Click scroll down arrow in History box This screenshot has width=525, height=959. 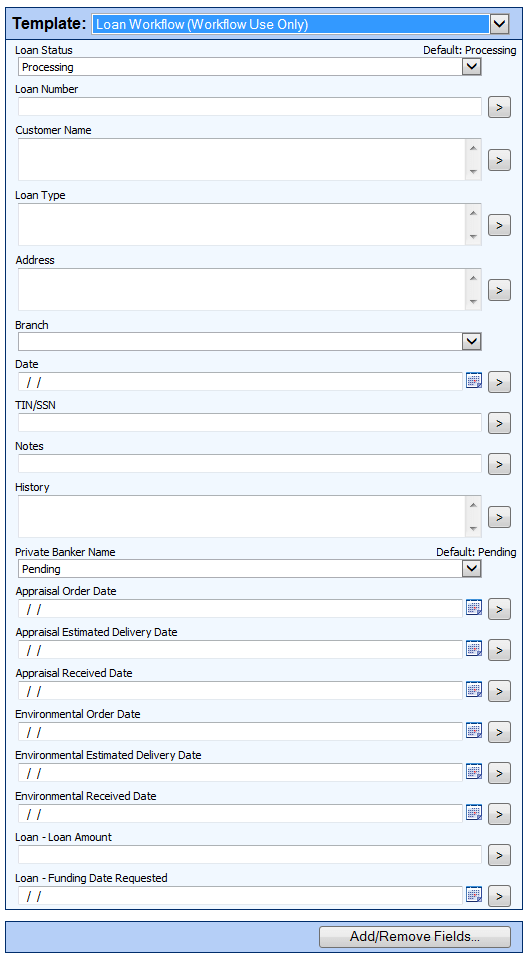[x=473, y=528]
